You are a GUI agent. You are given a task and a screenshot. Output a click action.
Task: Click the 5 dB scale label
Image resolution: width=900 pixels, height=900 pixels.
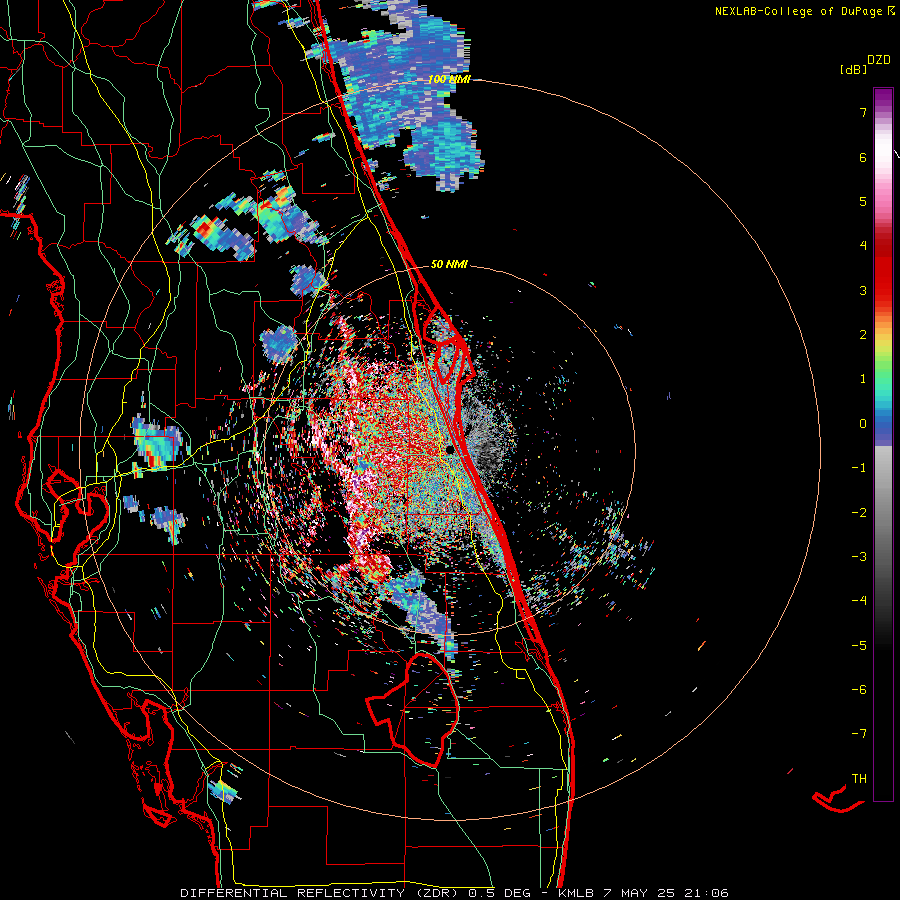tap(863, 201)
